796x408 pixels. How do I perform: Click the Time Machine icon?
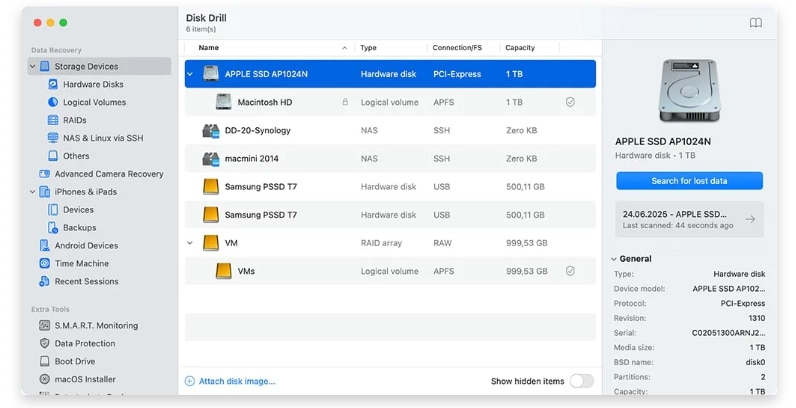[x=45, y=263]
